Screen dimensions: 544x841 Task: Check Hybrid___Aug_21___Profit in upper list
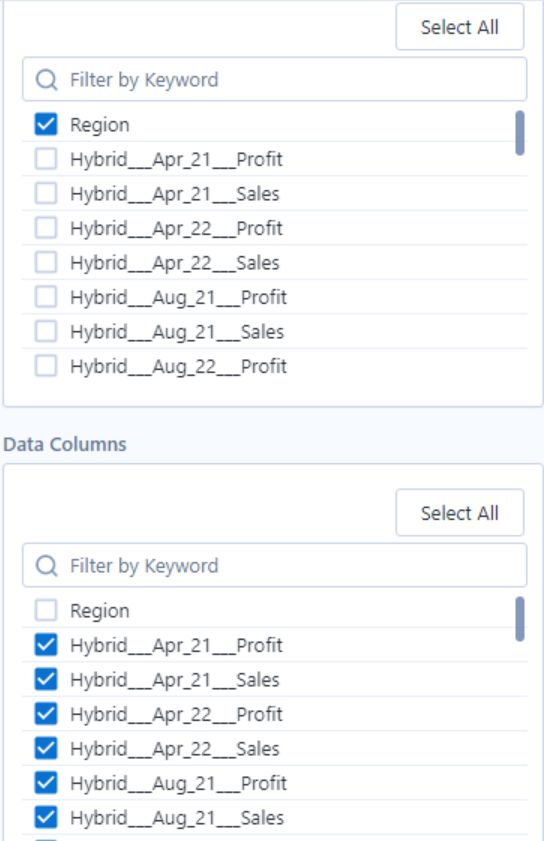(46, 297)
